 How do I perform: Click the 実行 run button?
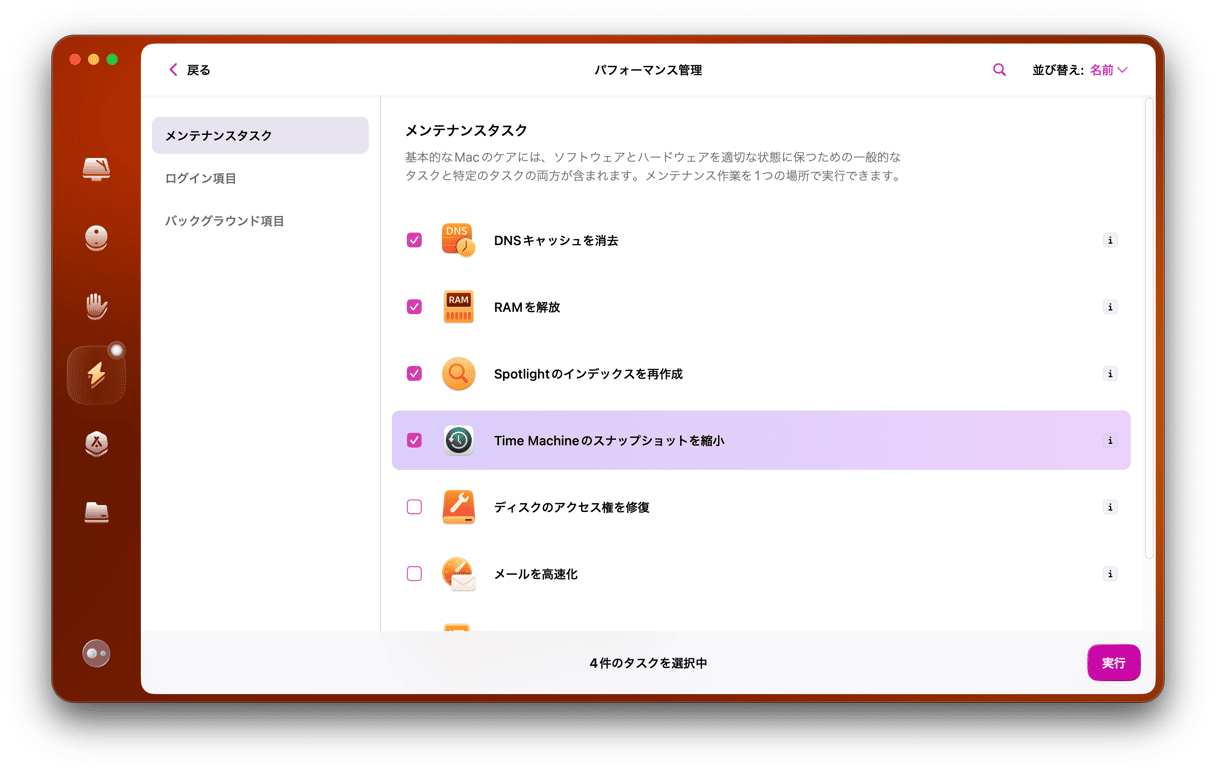pyautogui.click(x=1114, y=663)
